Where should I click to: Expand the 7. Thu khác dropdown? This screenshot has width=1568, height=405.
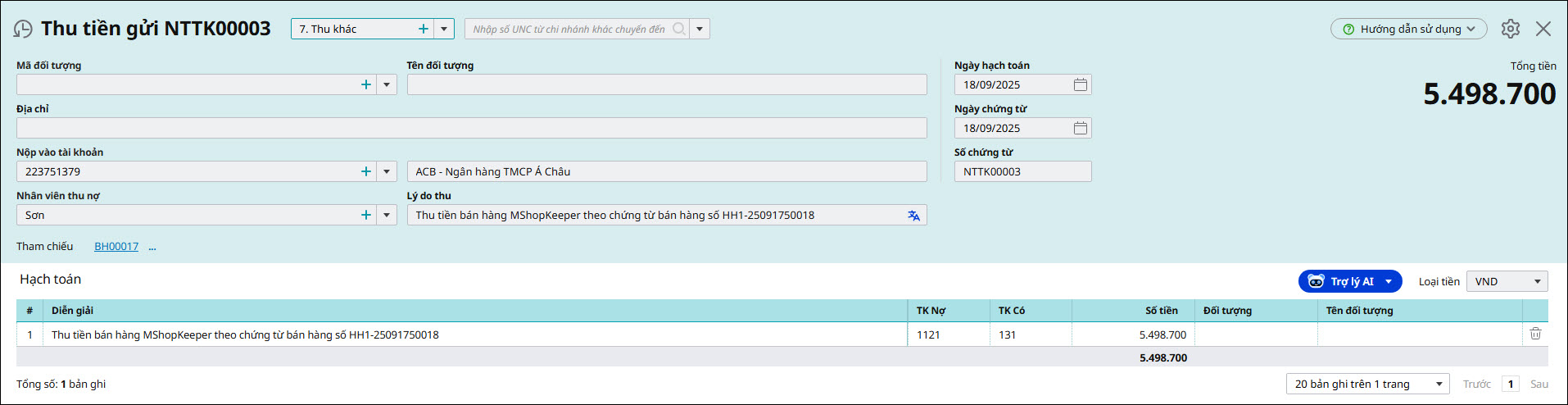tap(444, 29)
